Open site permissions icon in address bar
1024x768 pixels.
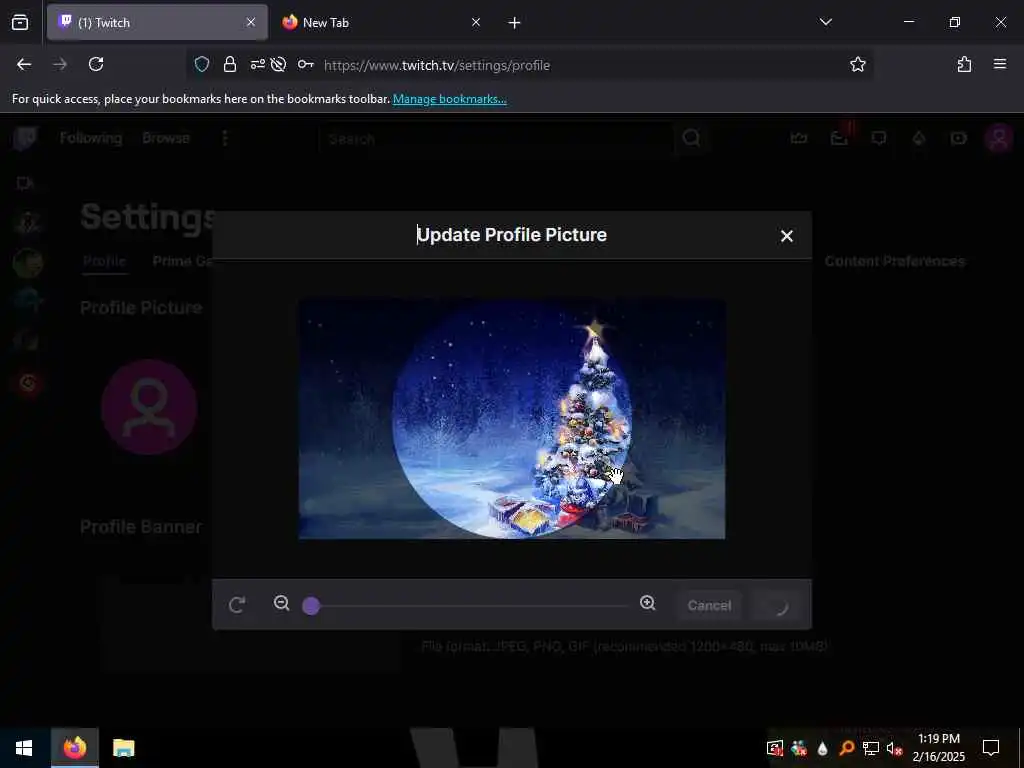coord(257,64)
